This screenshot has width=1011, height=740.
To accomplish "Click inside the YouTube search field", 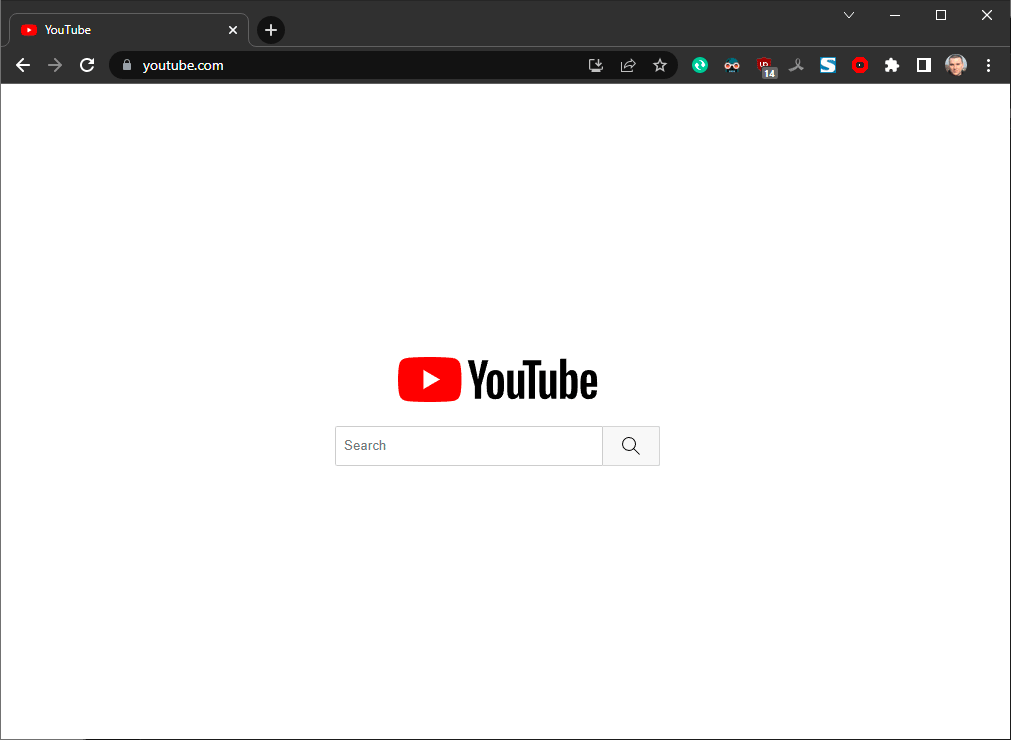I will click(x=468, y=445).
